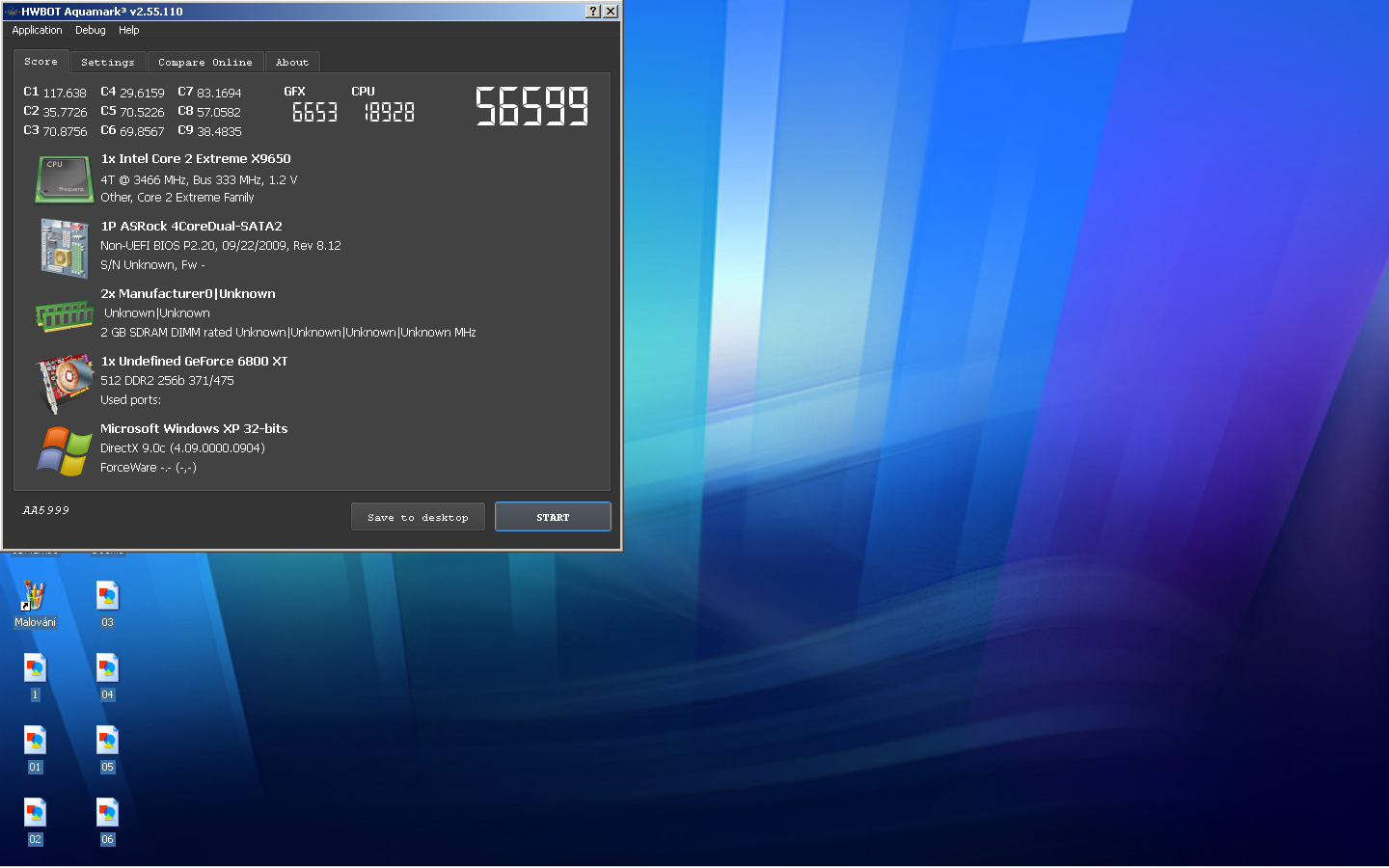Click the green RAM memory icon
Viewport: 1389px width, 868px height.
point(64,315)
